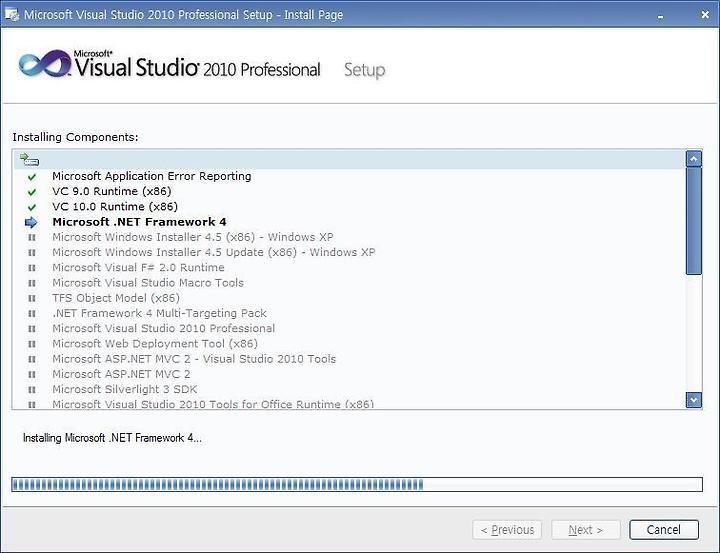The height and width of the screenshot is (553, 720).
Task: Click the scroll up arrow of the components list
Action: point(693,159)
